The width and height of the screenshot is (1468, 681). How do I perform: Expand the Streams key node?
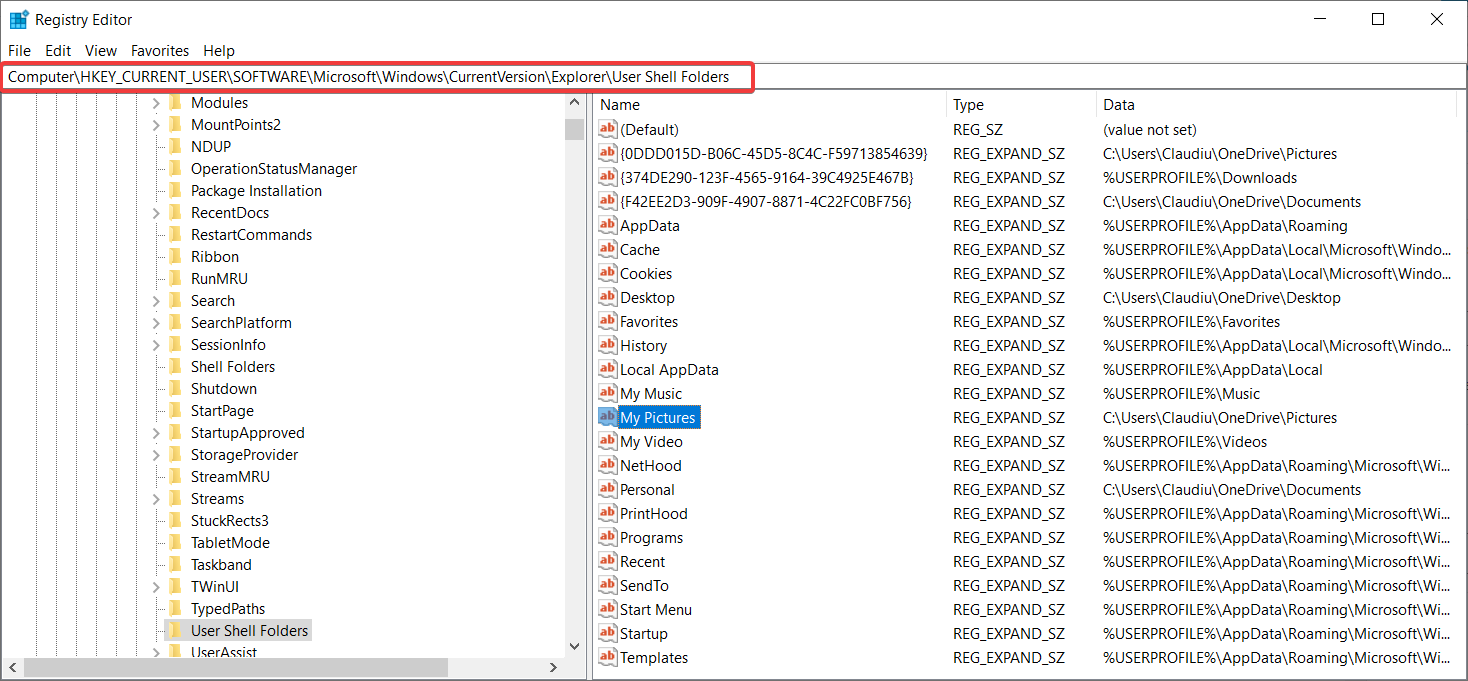click(156, 499)
